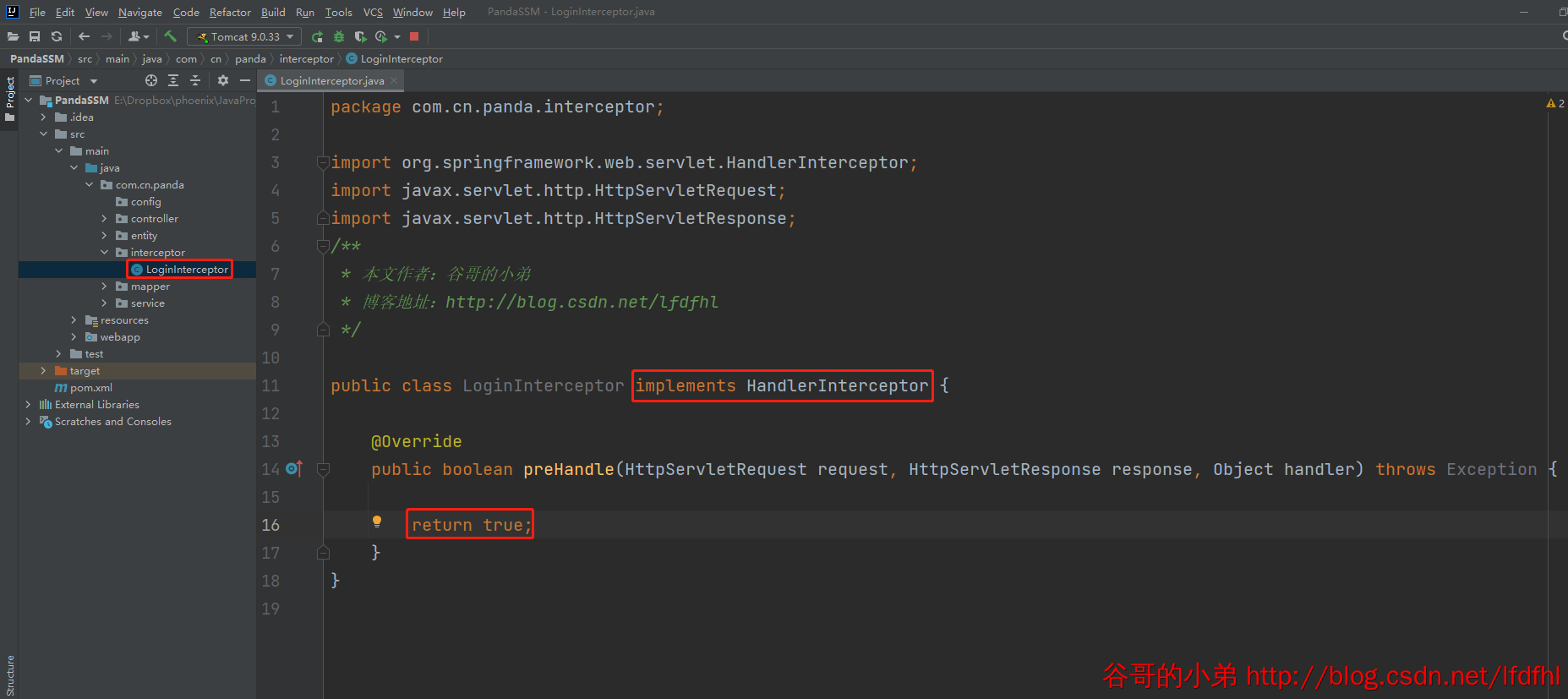
Task: Expand the target folder
Action: [44, 370]
